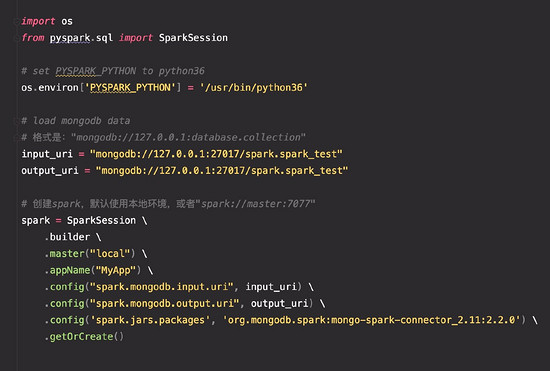The width and height of the screenshot is (550, 371).
Task: Click the 'SparkSession' name on the import line
Action: pyautogui.click(x=193, y=38)
